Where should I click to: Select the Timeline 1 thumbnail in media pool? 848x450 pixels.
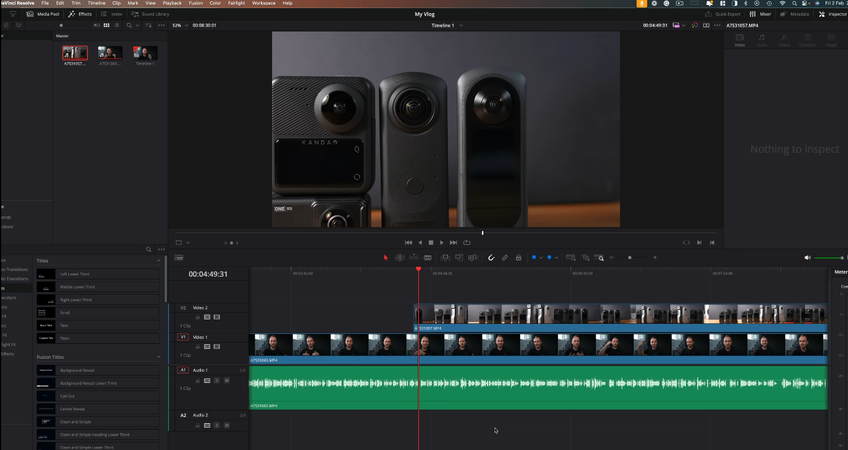(x=145, y=53)
